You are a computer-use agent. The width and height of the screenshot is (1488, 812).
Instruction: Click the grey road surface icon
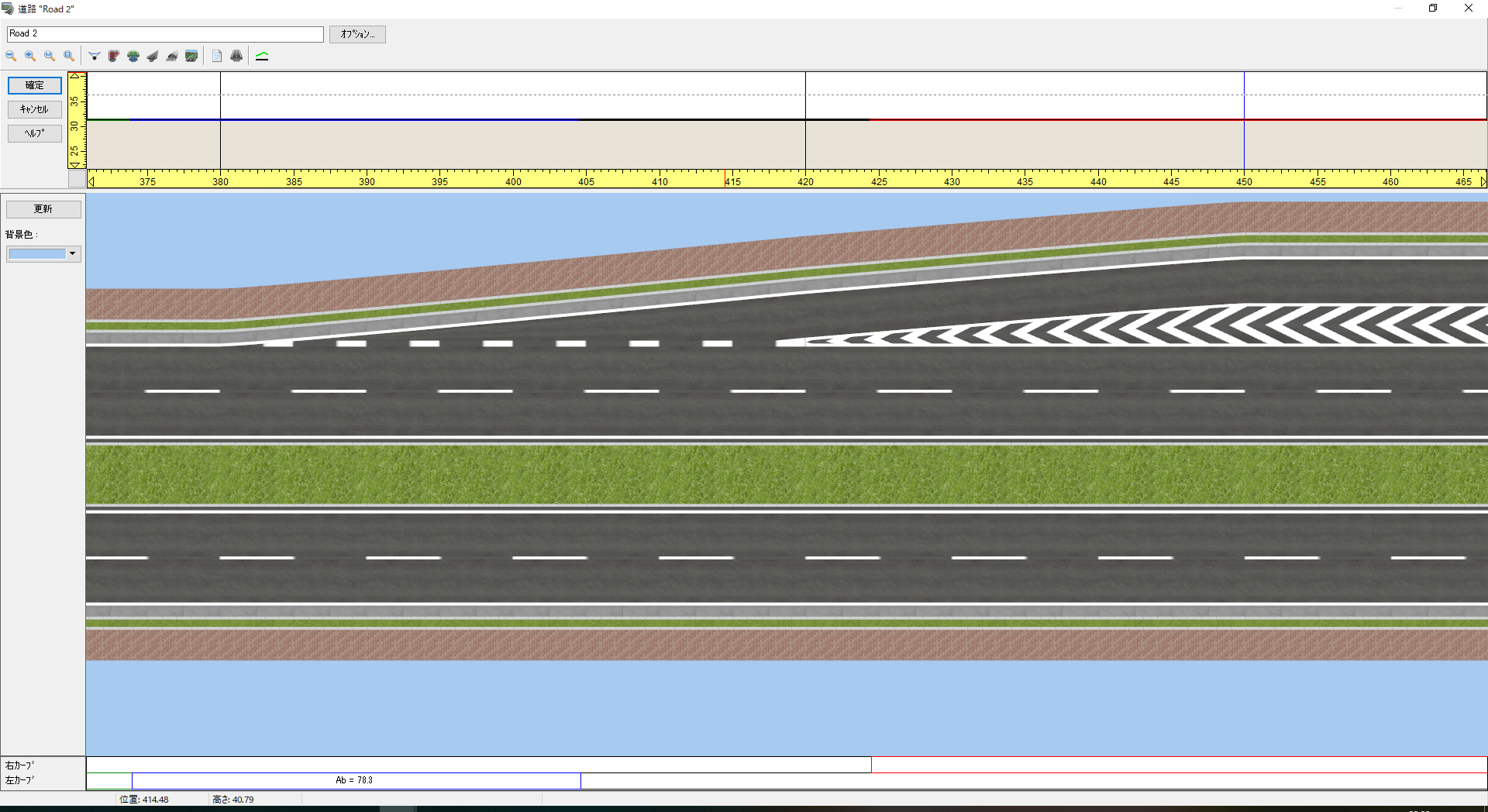(236, 56)
